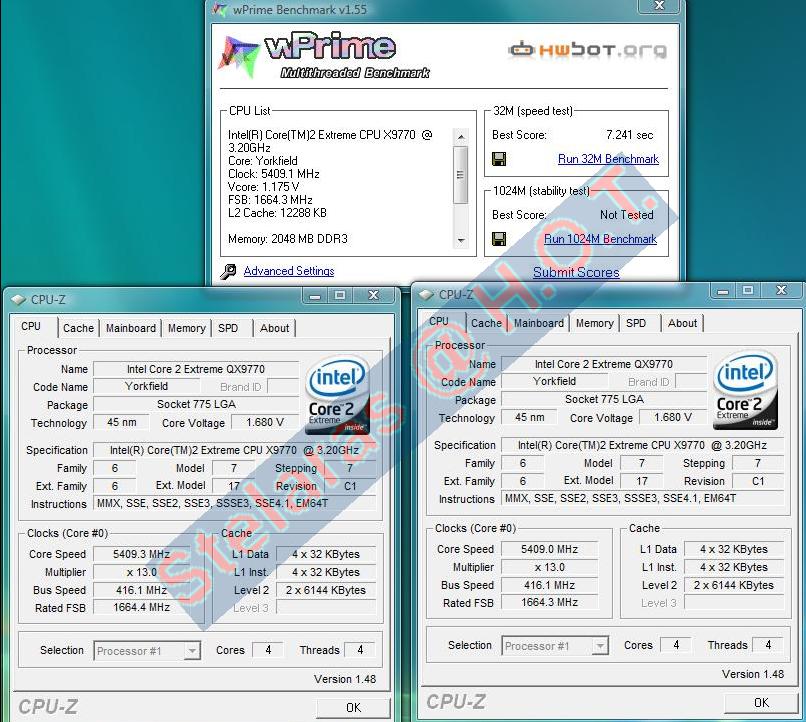The width and height of the screenshot is (806, 722).
Task: Show About tab in right CPU-Z
Action: tap(683, 323)
